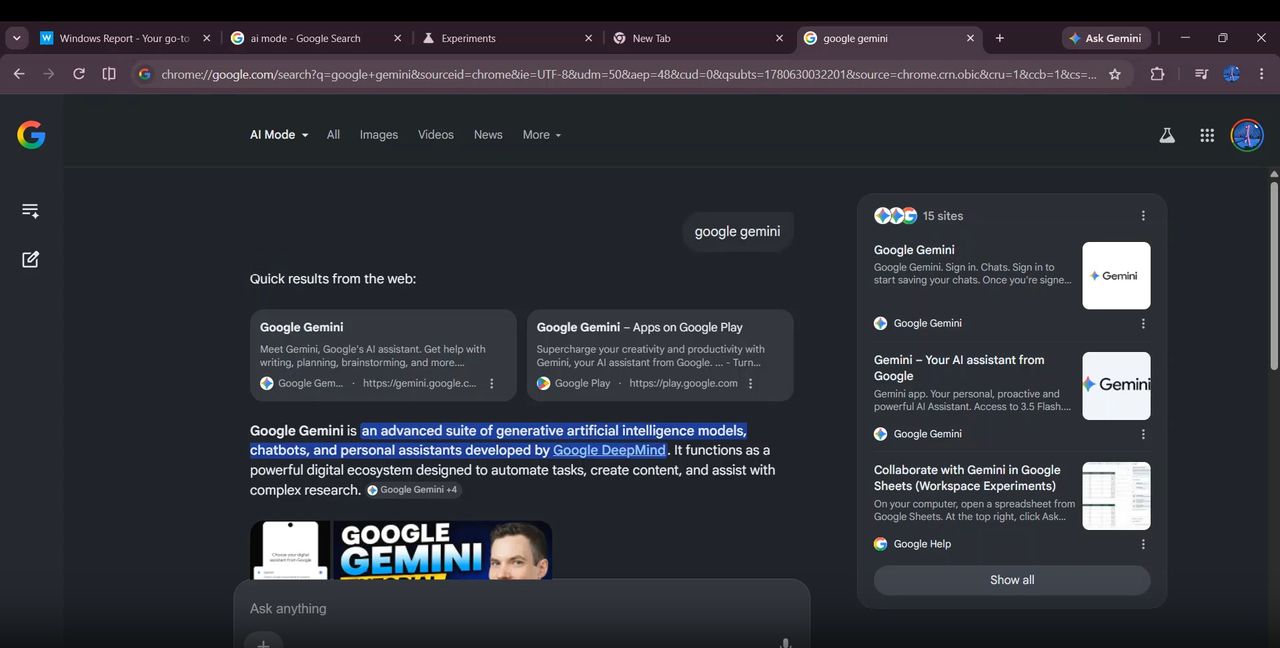Reload the current page
Image resolution: width=1280 pixels, height=648 pixels.
pos(79,74)
